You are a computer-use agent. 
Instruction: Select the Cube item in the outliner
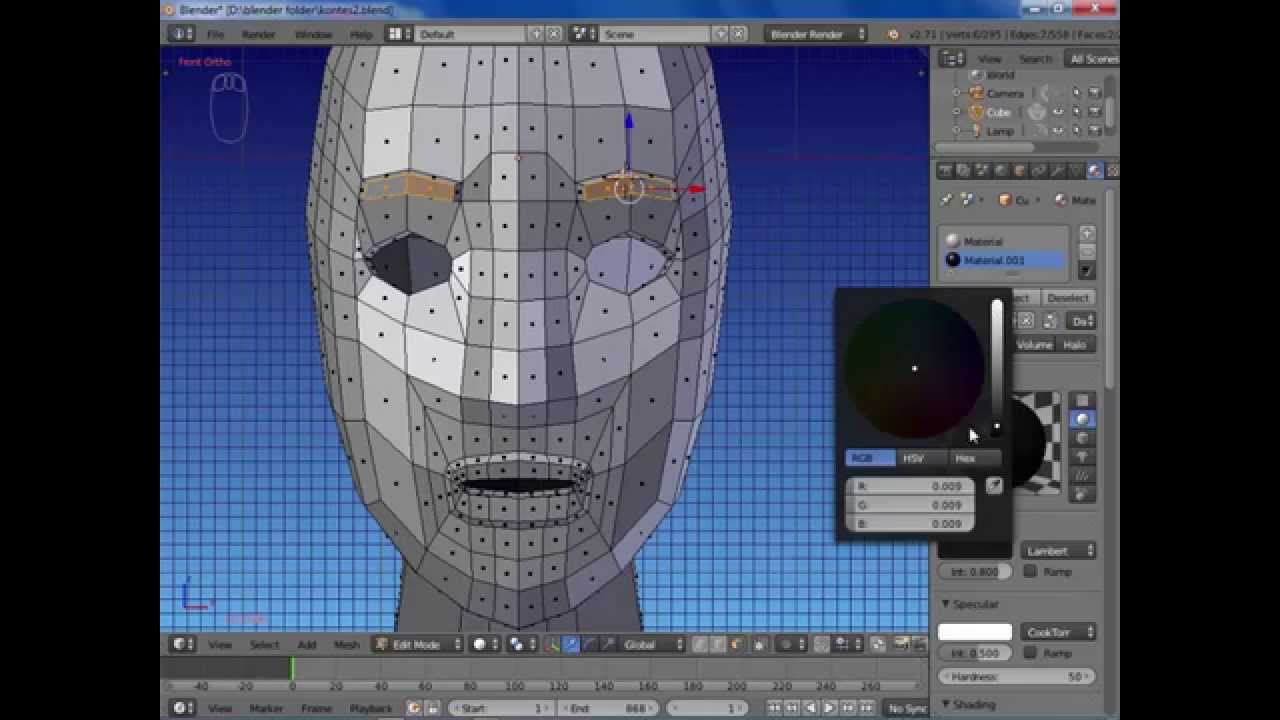[998, 112]
